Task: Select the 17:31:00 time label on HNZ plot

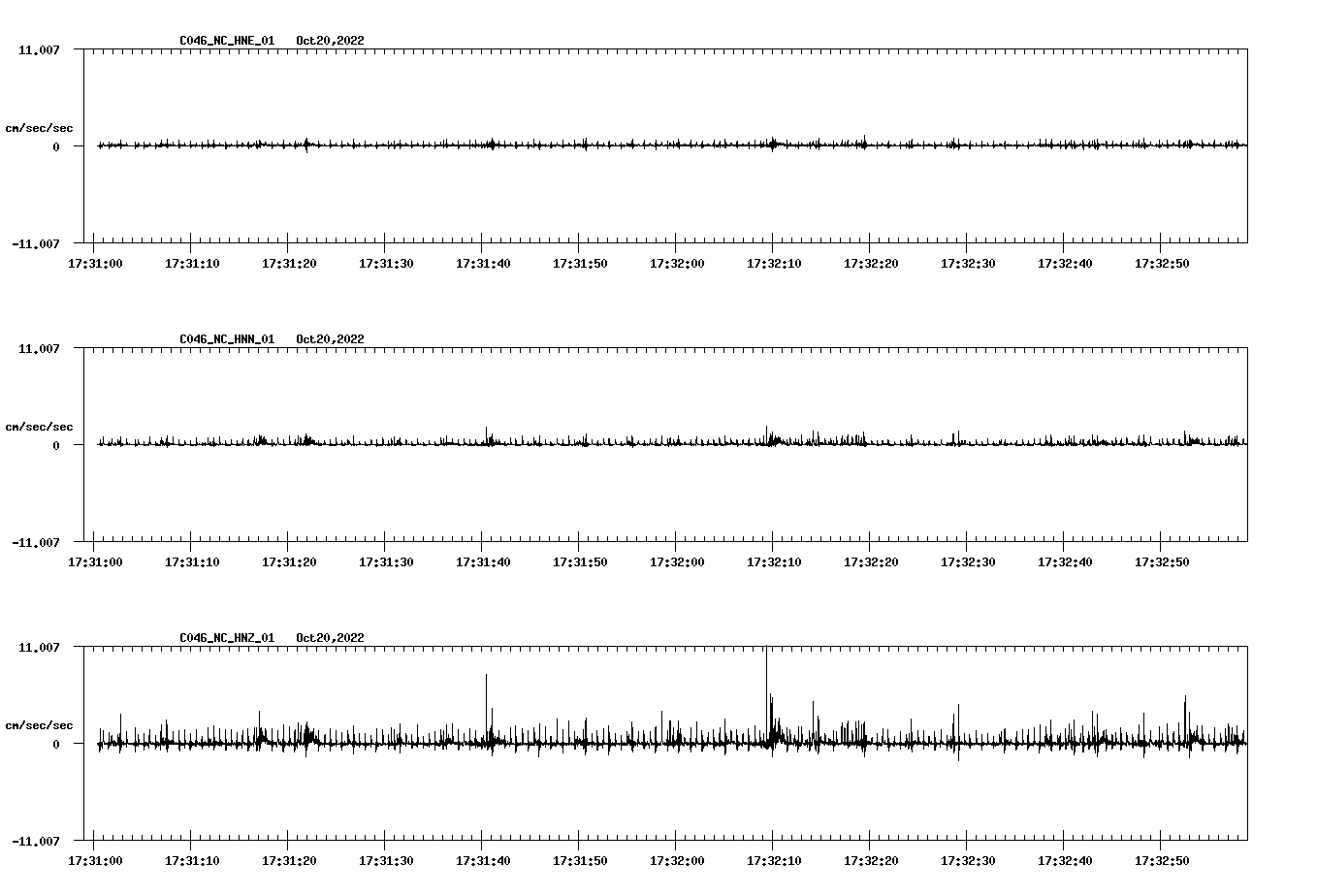Action: [x=95, y=861]
